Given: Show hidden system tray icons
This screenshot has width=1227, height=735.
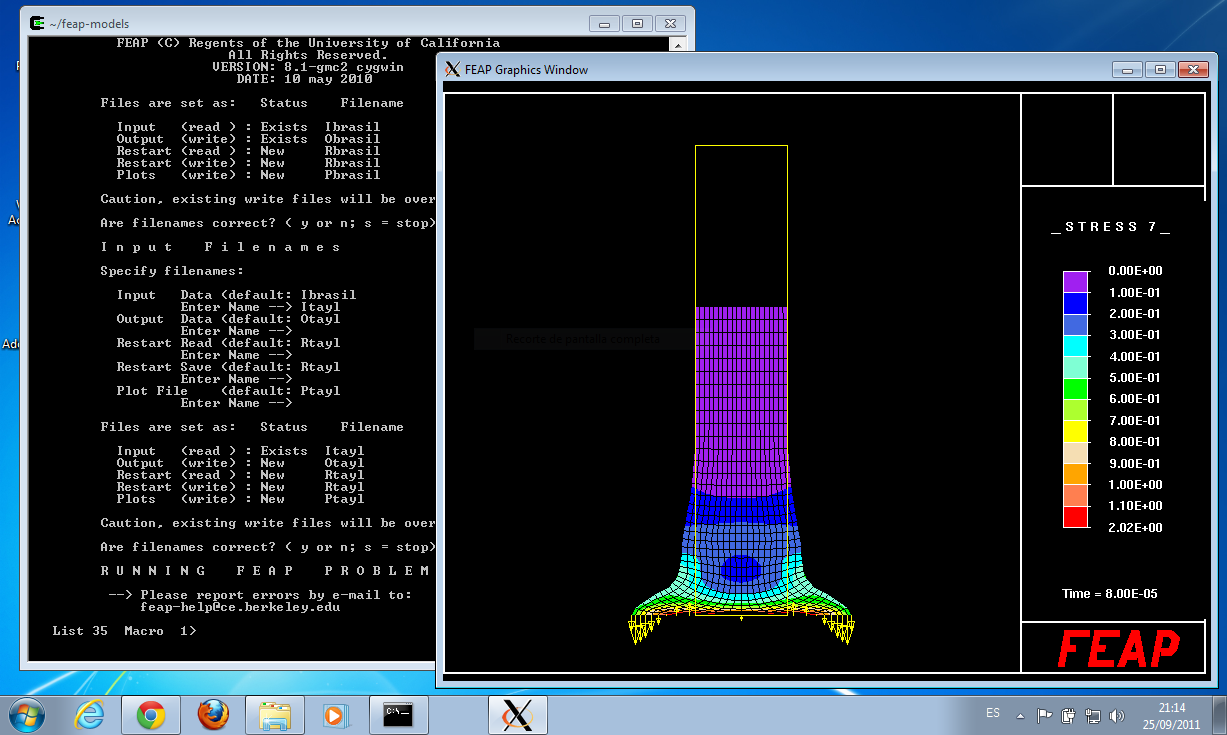Looking at the screenshot, I should click(1020, 716).
